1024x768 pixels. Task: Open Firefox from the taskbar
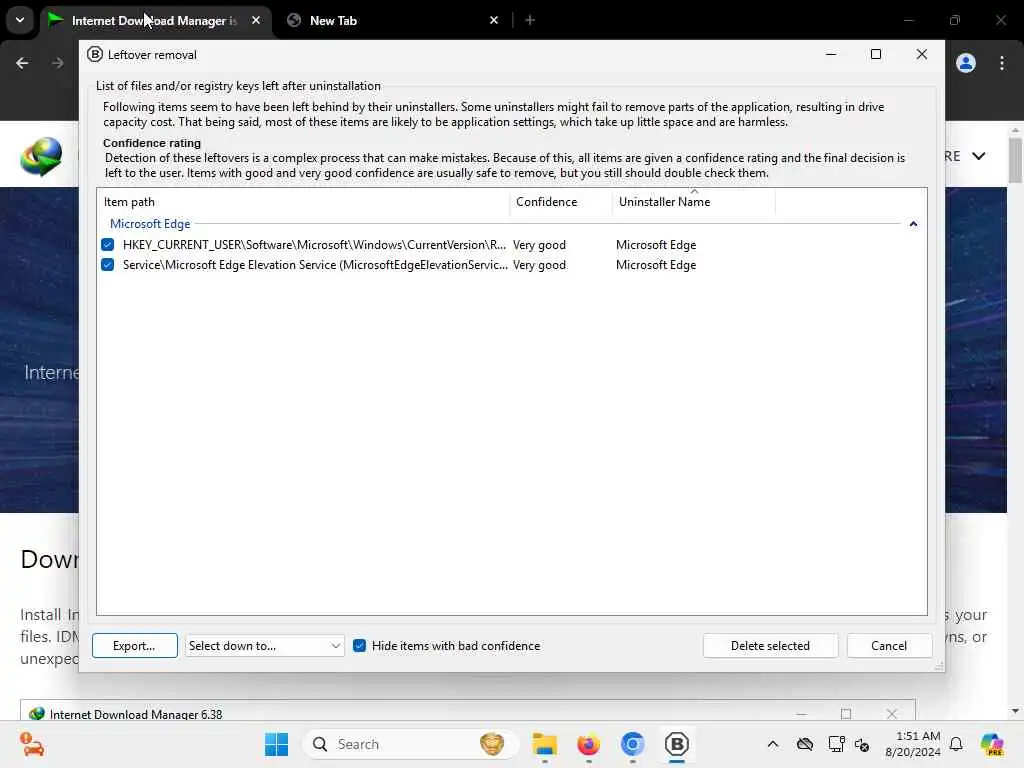[588, 744]
